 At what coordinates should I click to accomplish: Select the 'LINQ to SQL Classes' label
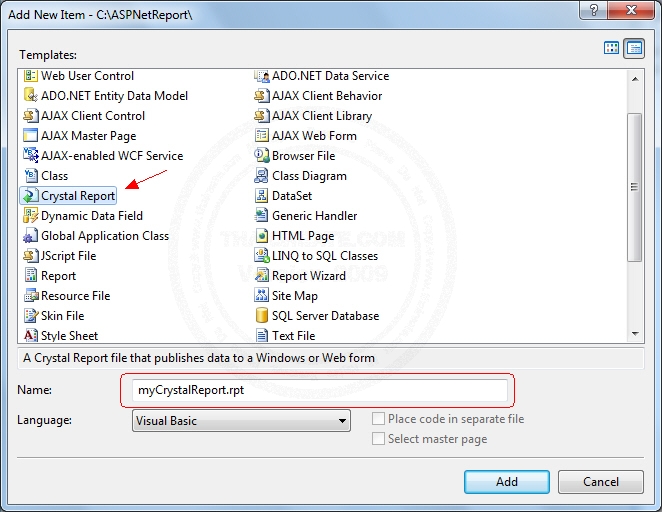(325, 256)
